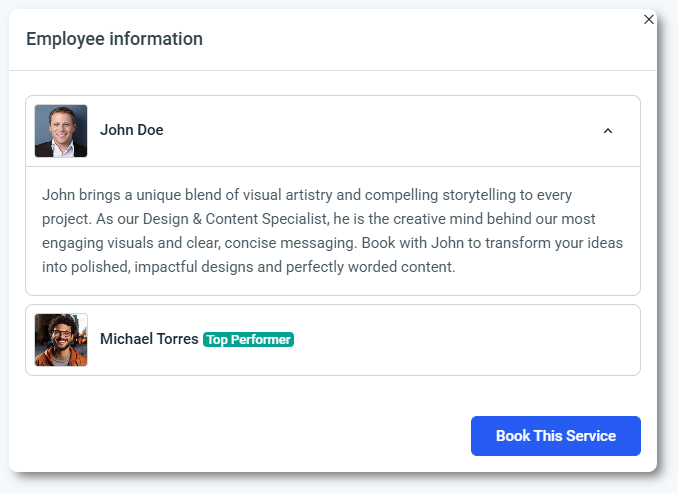Screen dimensions: 678x493
Task: Click the Employee information heading
Action: coord(114,39)
